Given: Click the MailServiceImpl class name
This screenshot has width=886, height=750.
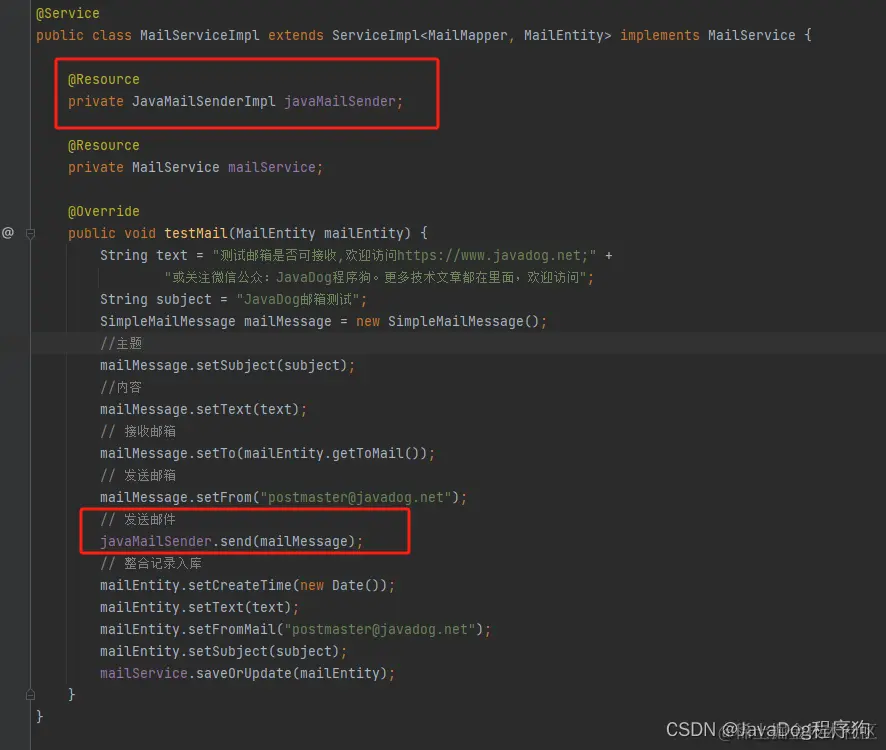Looking at the screenshot, I should pyautogui.click(x=200, y=36).
